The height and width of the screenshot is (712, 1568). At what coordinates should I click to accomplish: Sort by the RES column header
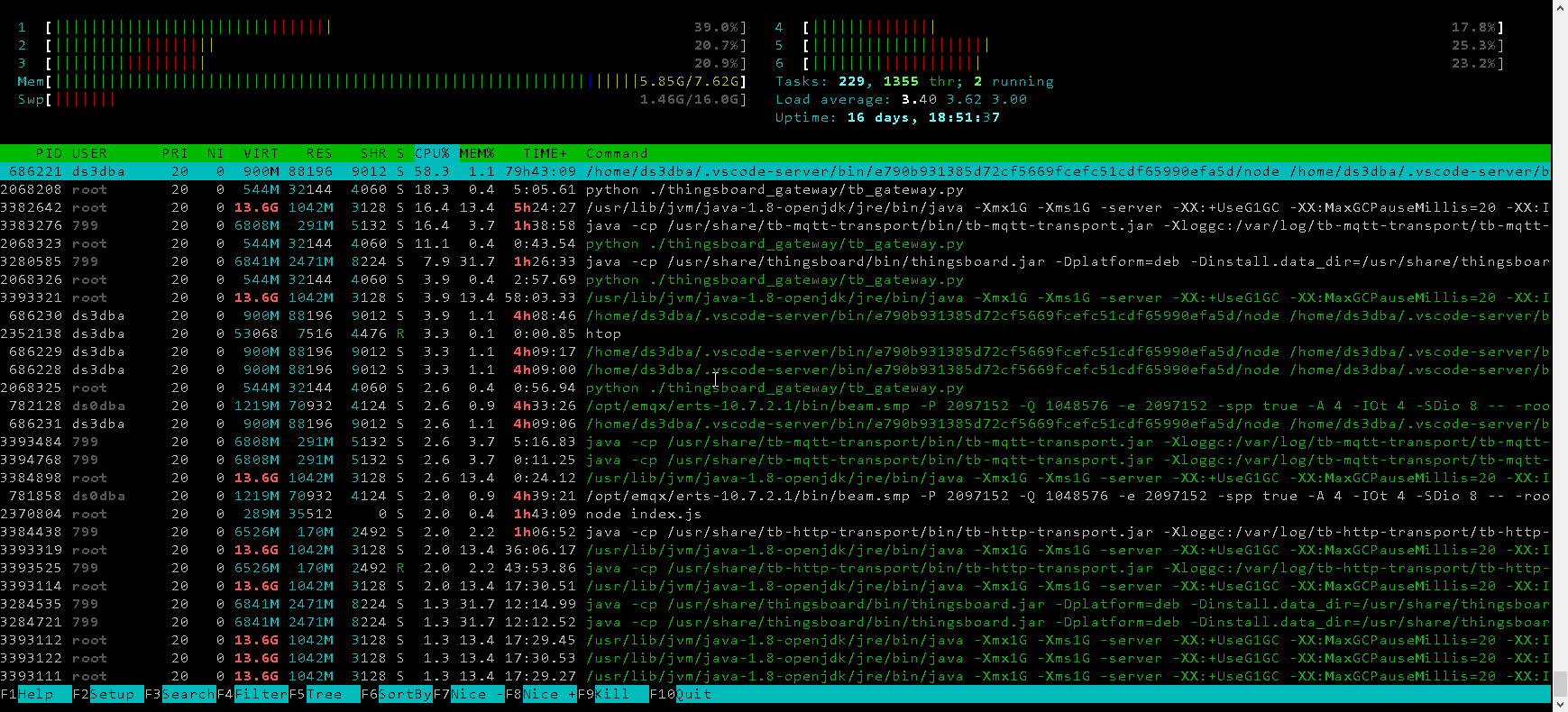tap(319, 153)
